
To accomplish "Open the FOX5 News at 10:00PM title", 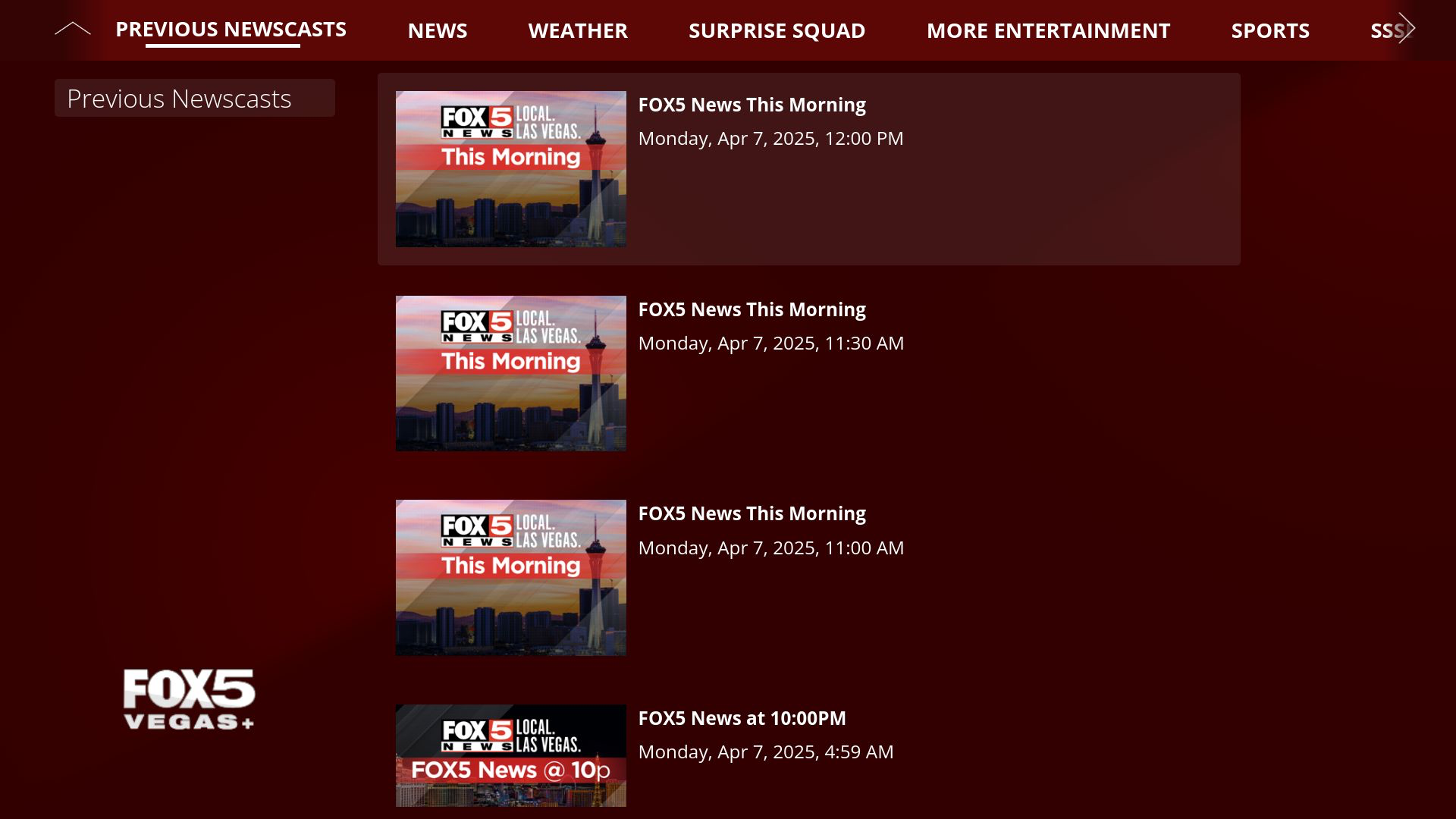I will 742,718.
